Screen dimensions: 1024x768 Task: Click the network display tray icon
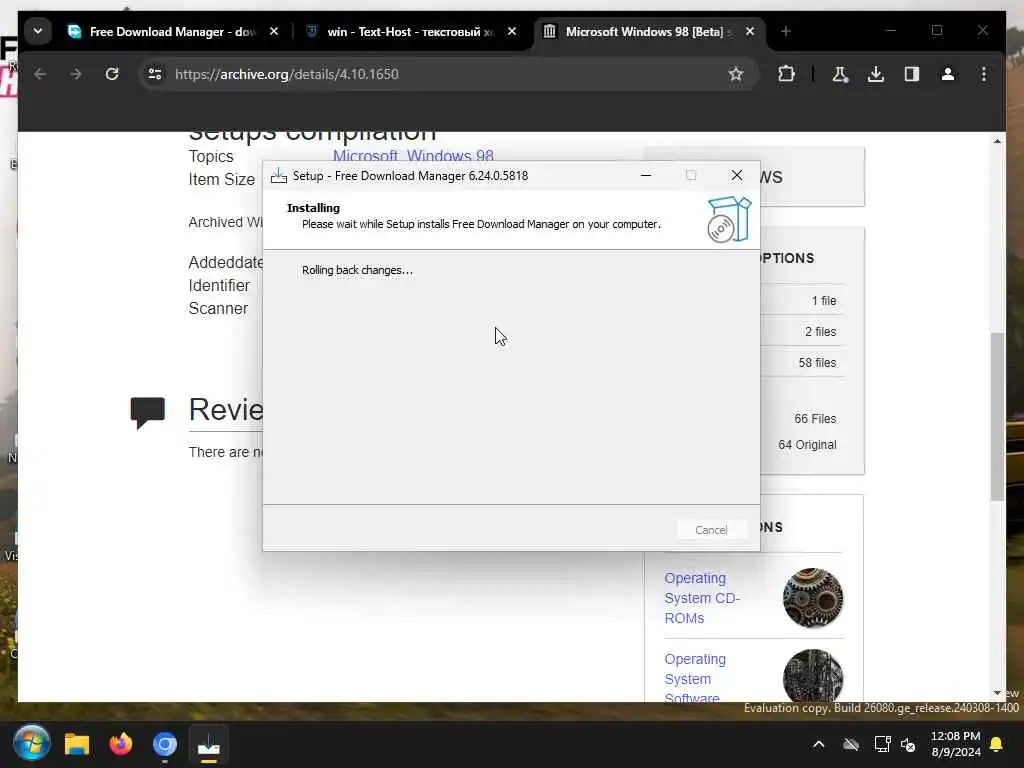tap(882, 744)
